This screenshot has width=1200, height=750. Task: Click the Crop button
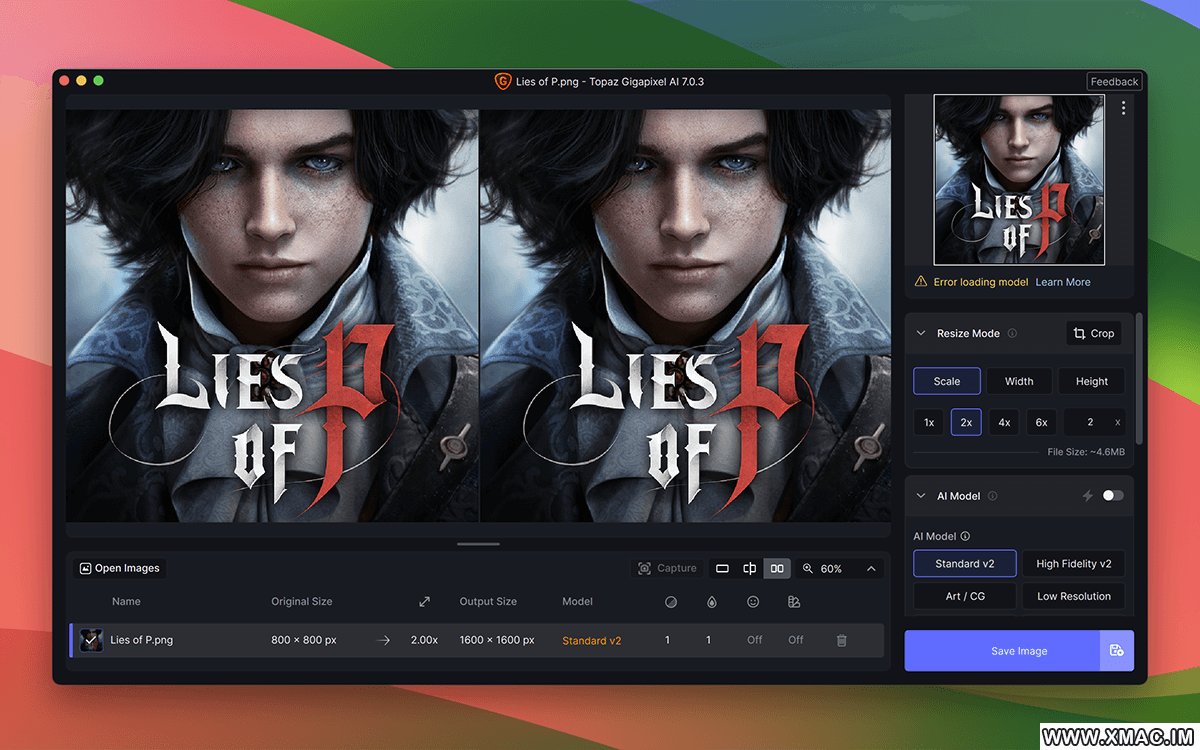(1093, 333)
